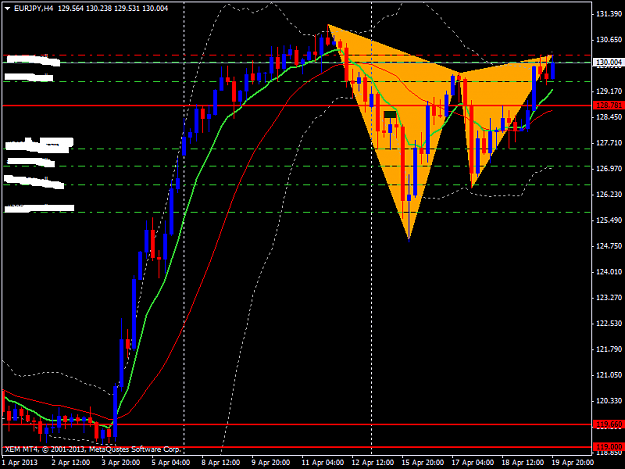The image size is (625, 469).
Task: Select the time axis label 2 Apr 12:00
Action: coord(71,462)
